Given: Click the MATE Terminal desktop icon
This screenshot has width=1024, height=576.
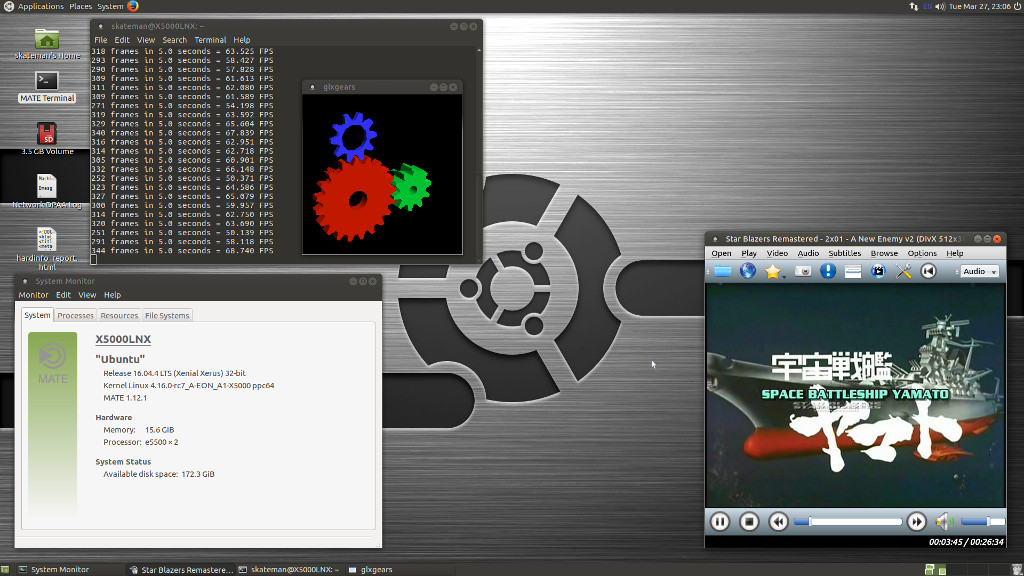Looking at the screenshot, I should pyautogui.click(x=47, y=87).
